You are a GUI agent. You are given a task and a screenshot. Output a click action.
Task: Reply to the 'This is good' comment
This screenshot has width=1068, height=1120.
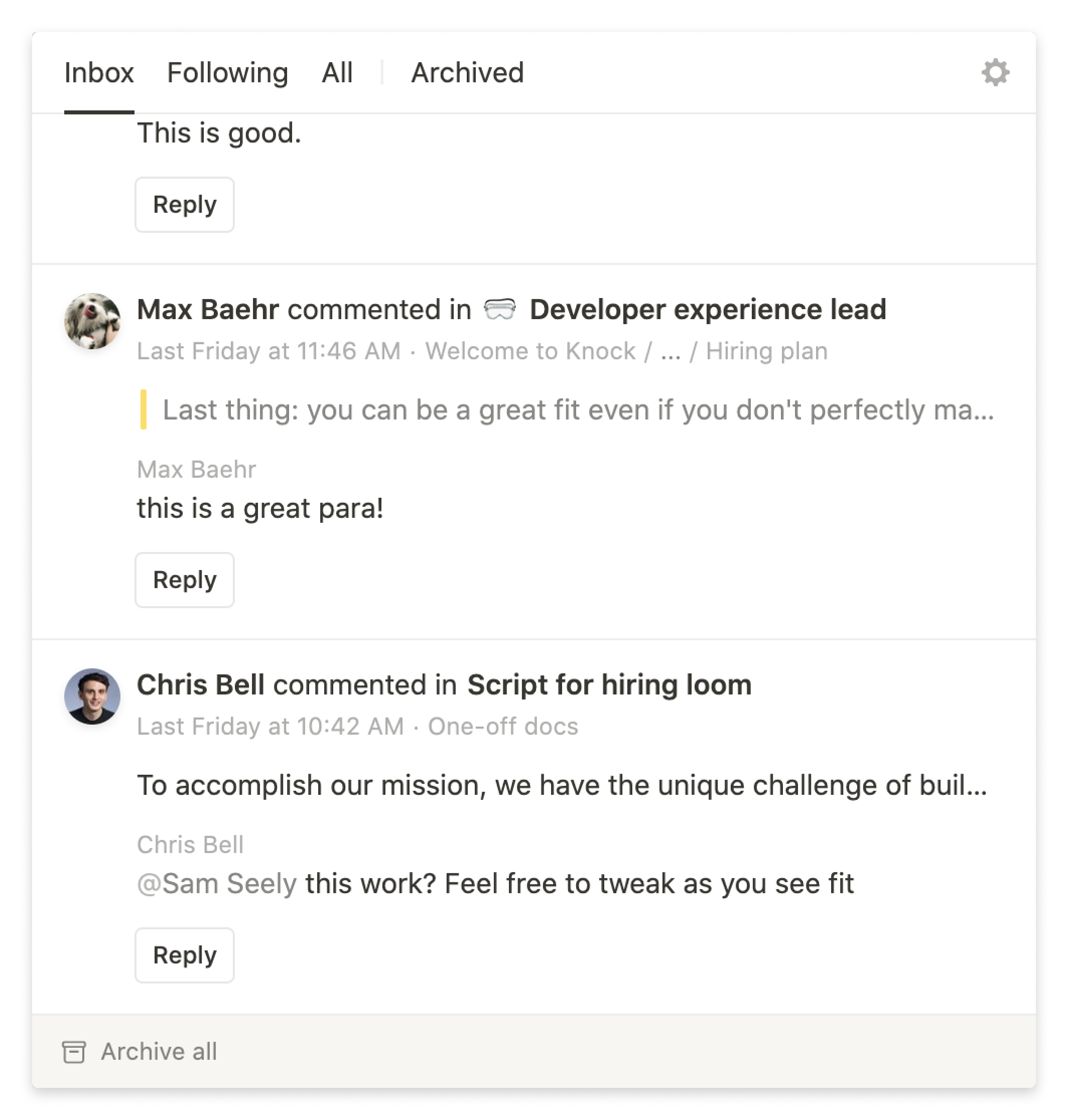point(185,204)
